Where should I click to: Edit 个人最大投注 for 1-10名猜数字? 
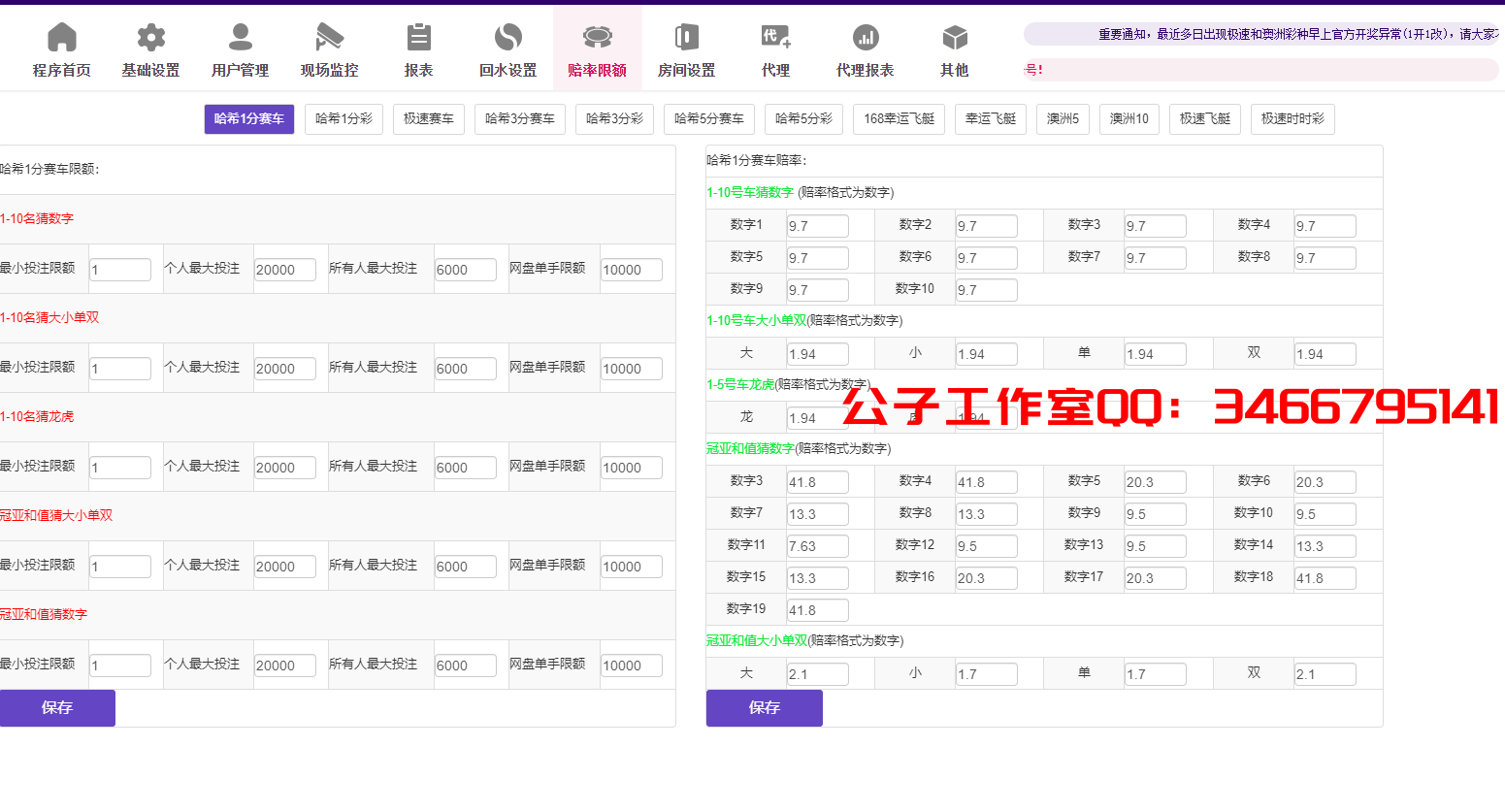[285, 270]
